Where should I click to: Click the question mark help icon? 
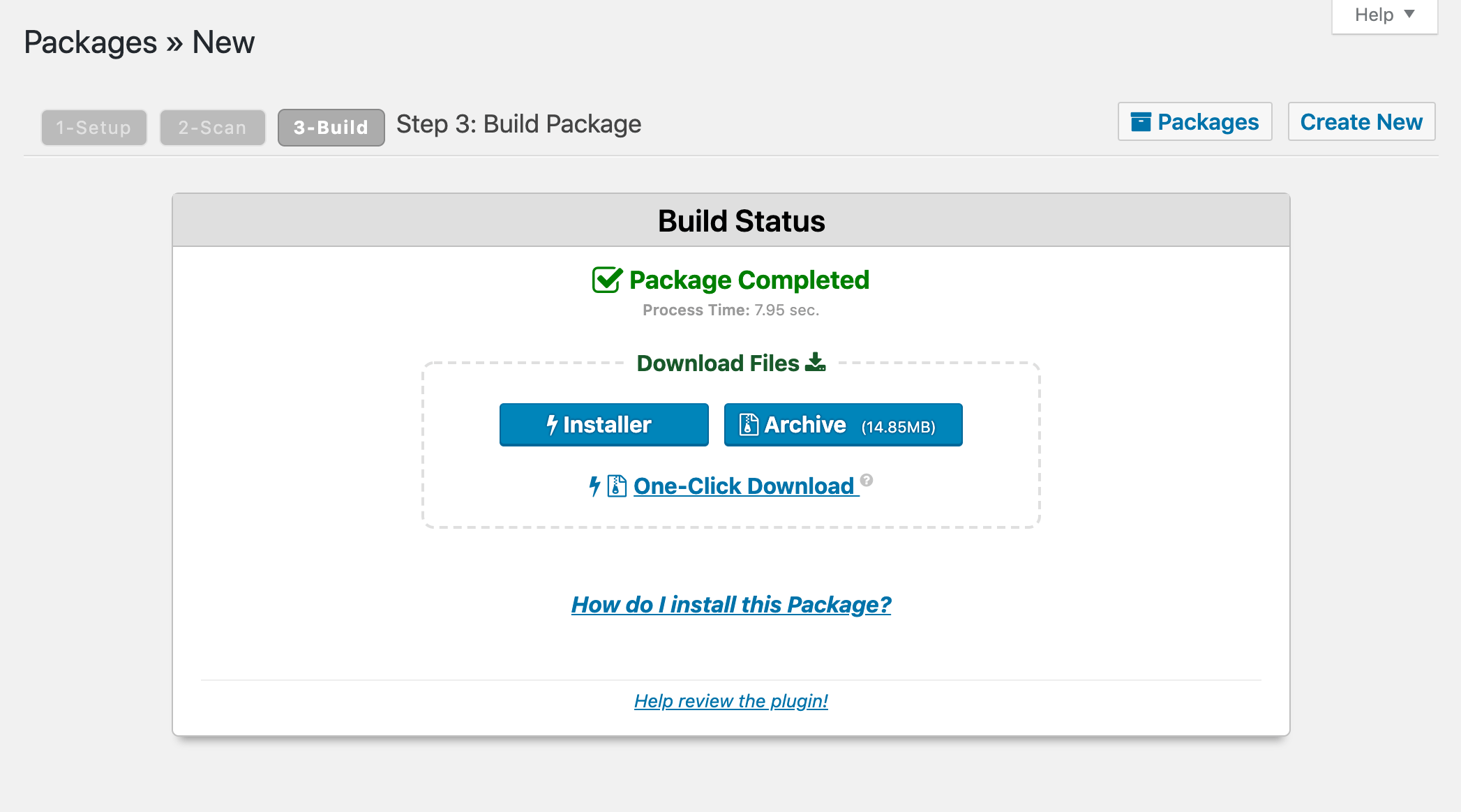click(x=867, y=480)
